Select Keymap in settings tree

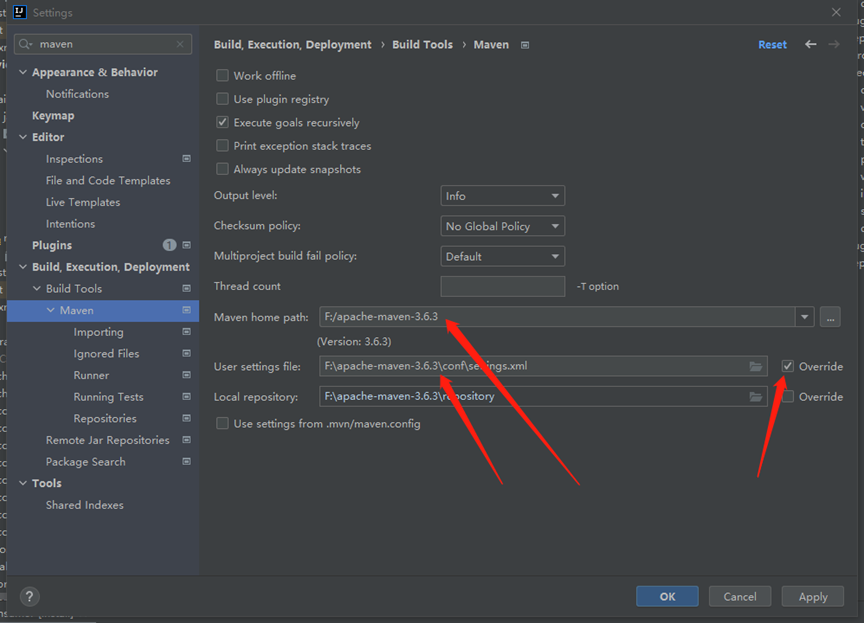(x=53, y=116)
